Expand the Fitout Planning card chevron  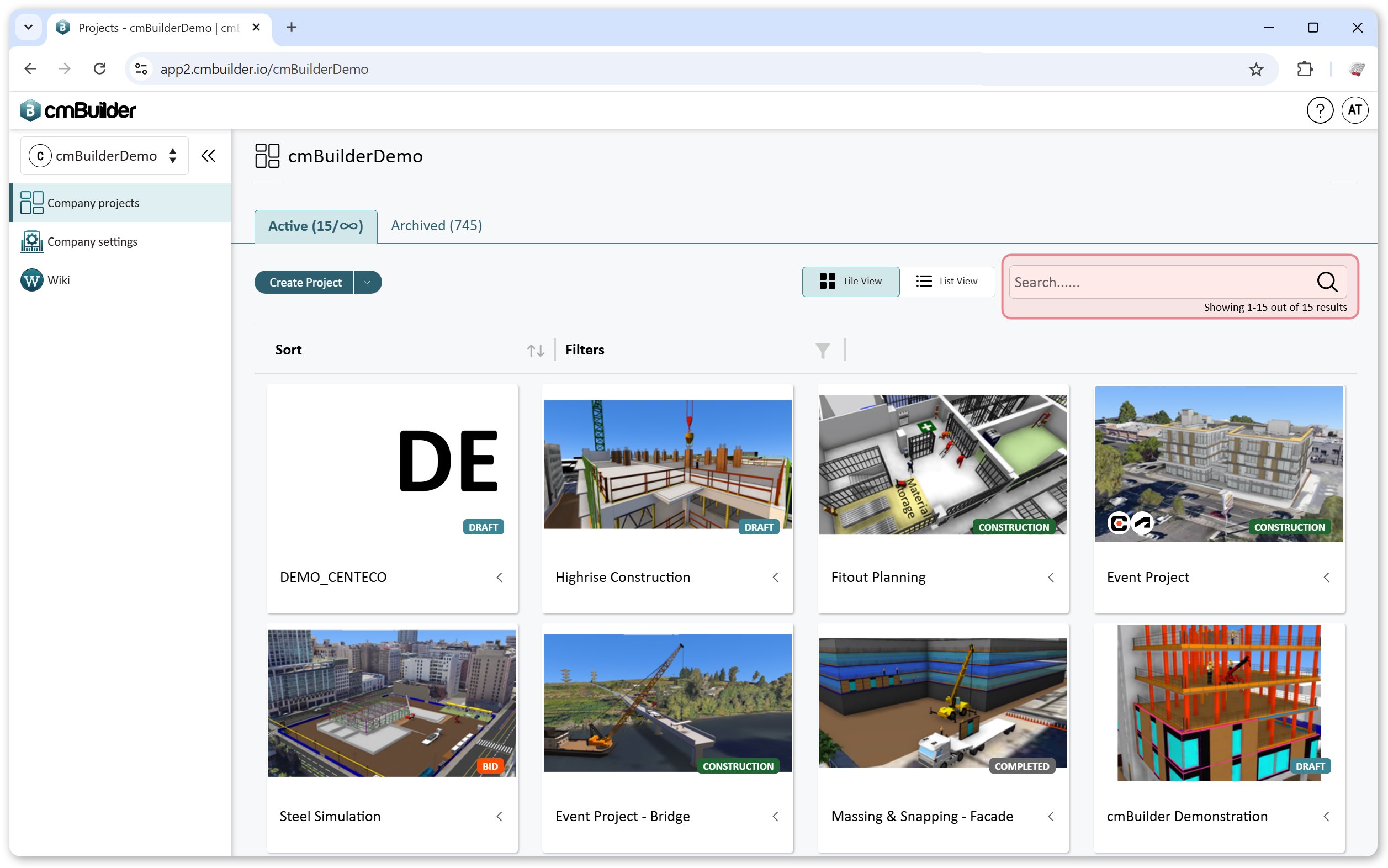pyautogui.click(x=1051, y=577)
